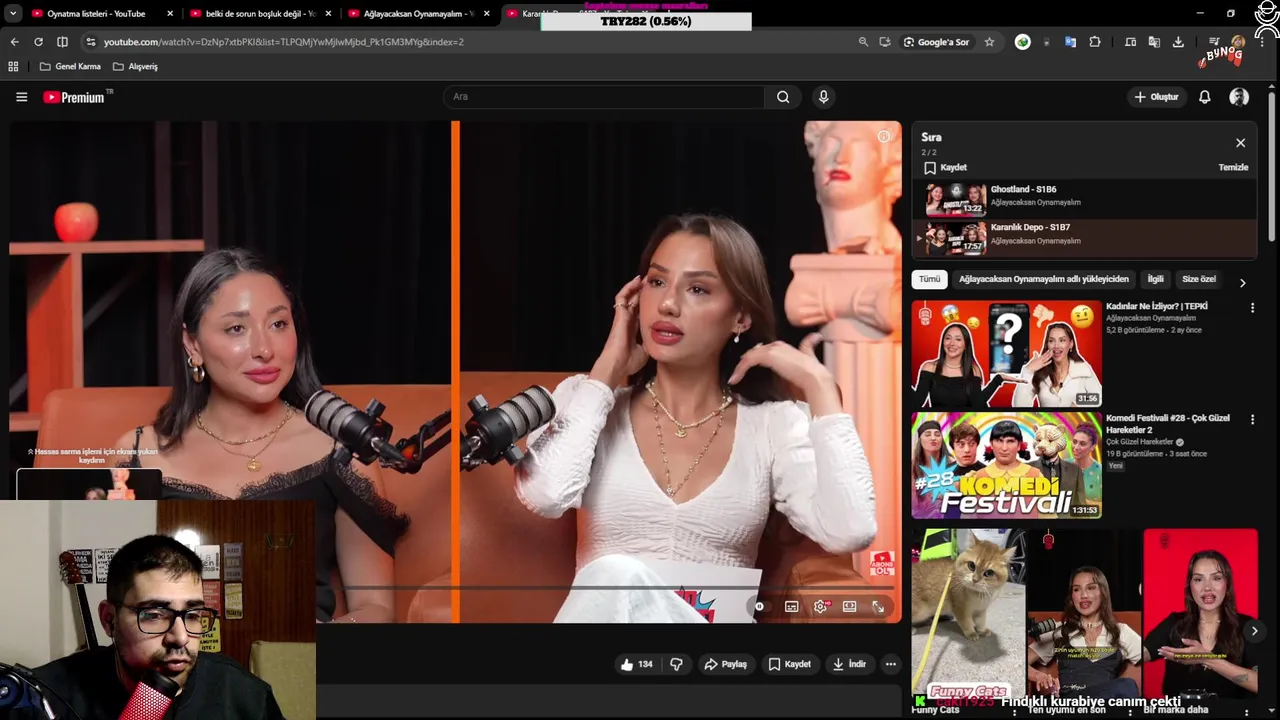Open player settings gear with HD badge

click(x=821, y=606)
